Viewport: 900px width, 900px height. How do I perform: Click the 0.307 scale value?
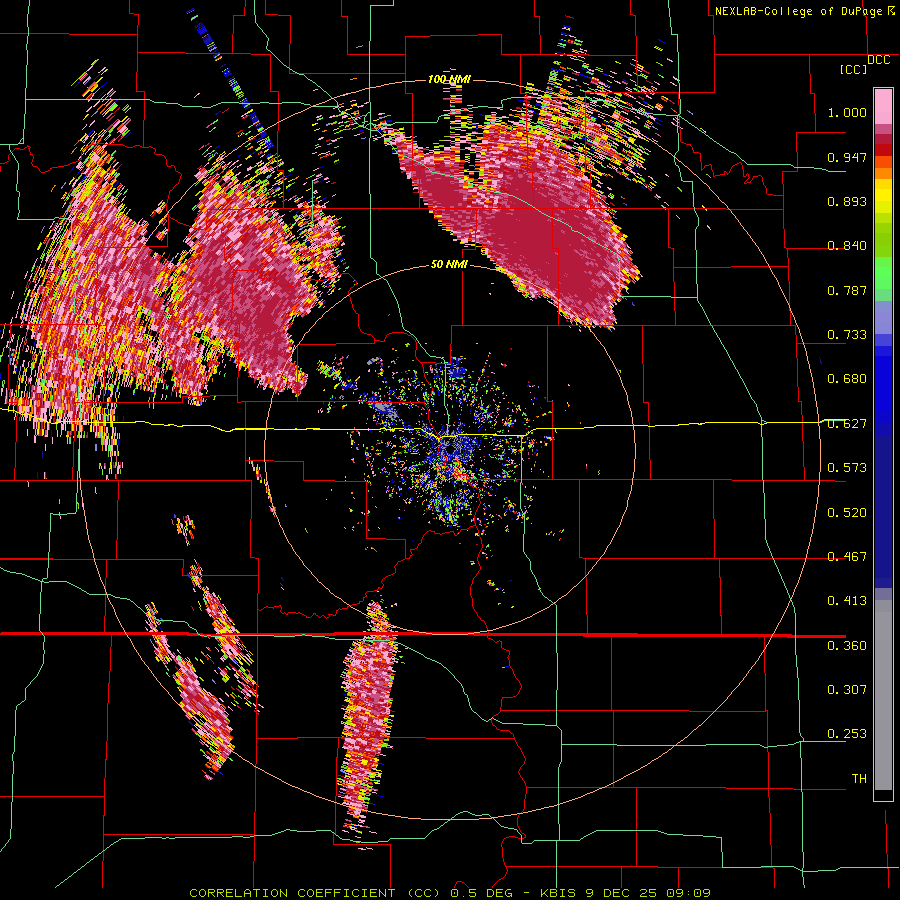847,690
